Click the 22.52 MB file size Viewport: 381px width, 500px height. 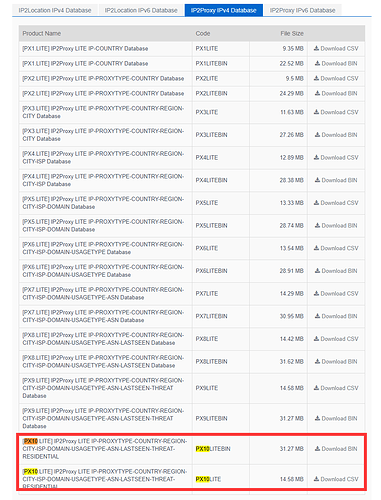click(292, 64)
